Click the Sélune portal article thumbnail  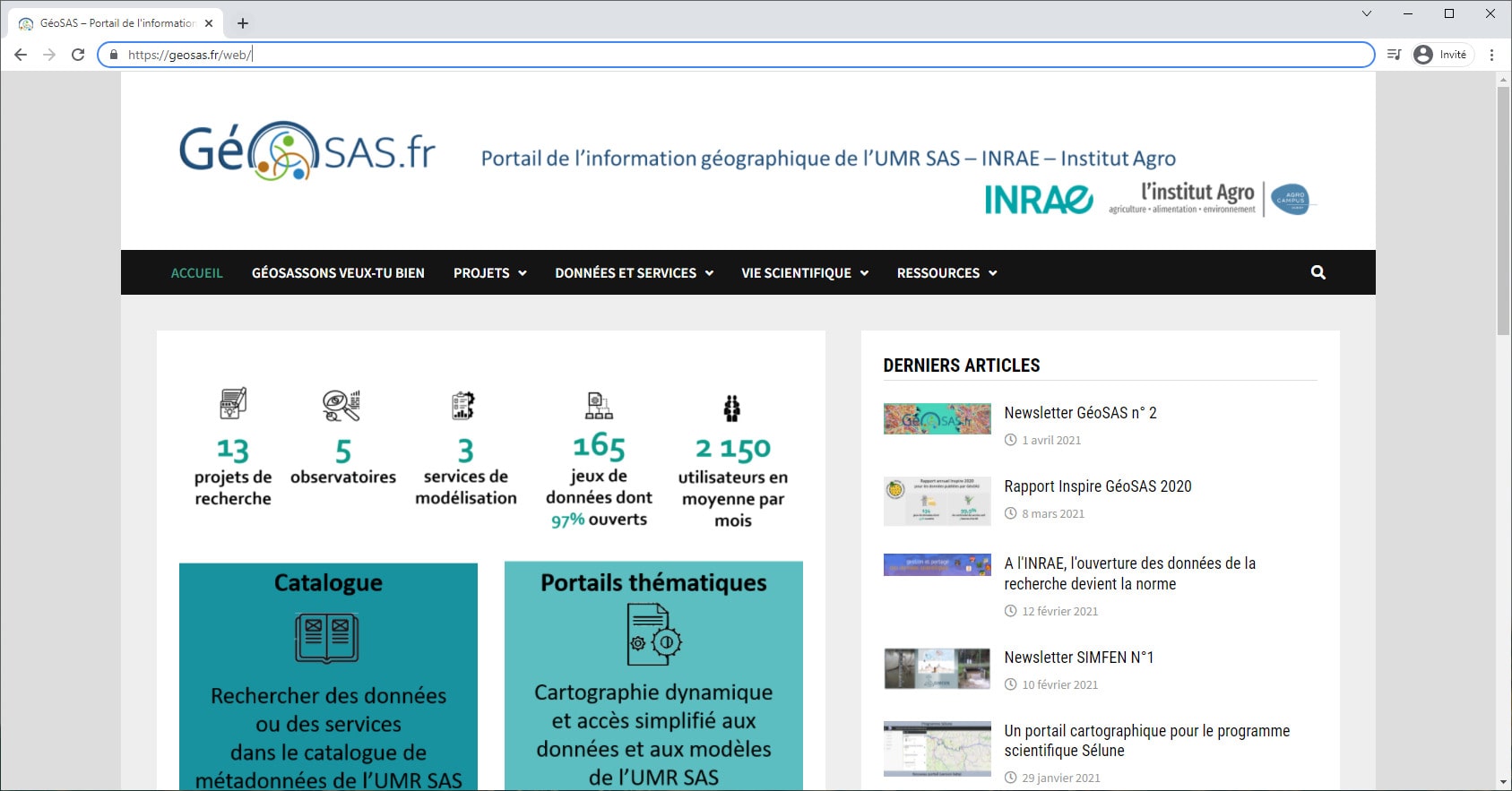pyautogui.click(x=937, y=749)
